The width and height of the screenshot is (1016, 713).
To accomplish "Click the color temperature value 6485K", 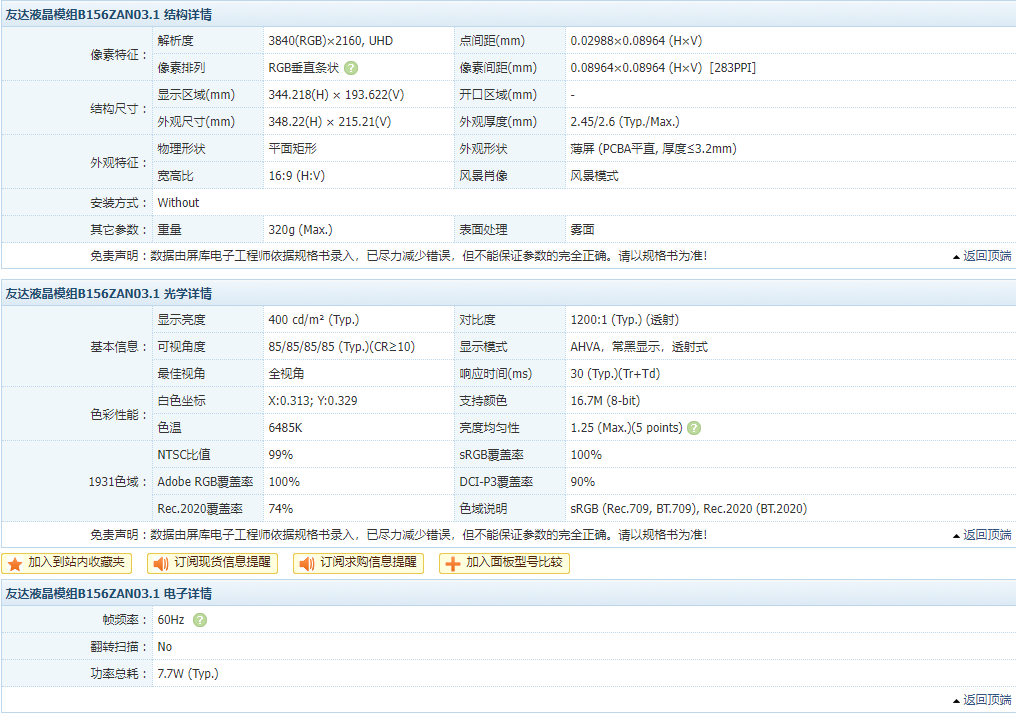I will coord(285,428).
